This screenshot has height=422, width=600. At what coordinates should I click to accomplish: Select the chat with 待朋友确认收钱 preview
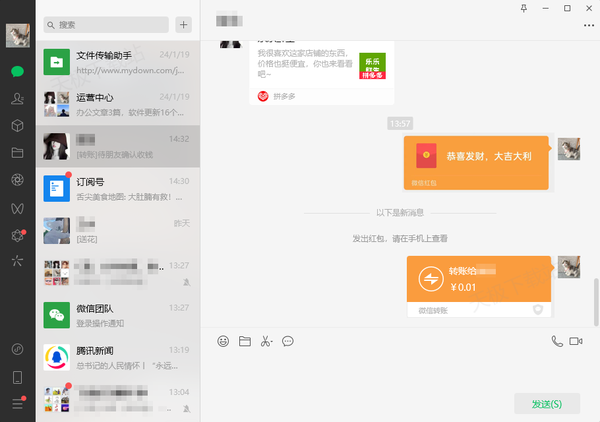coord(118,147)
